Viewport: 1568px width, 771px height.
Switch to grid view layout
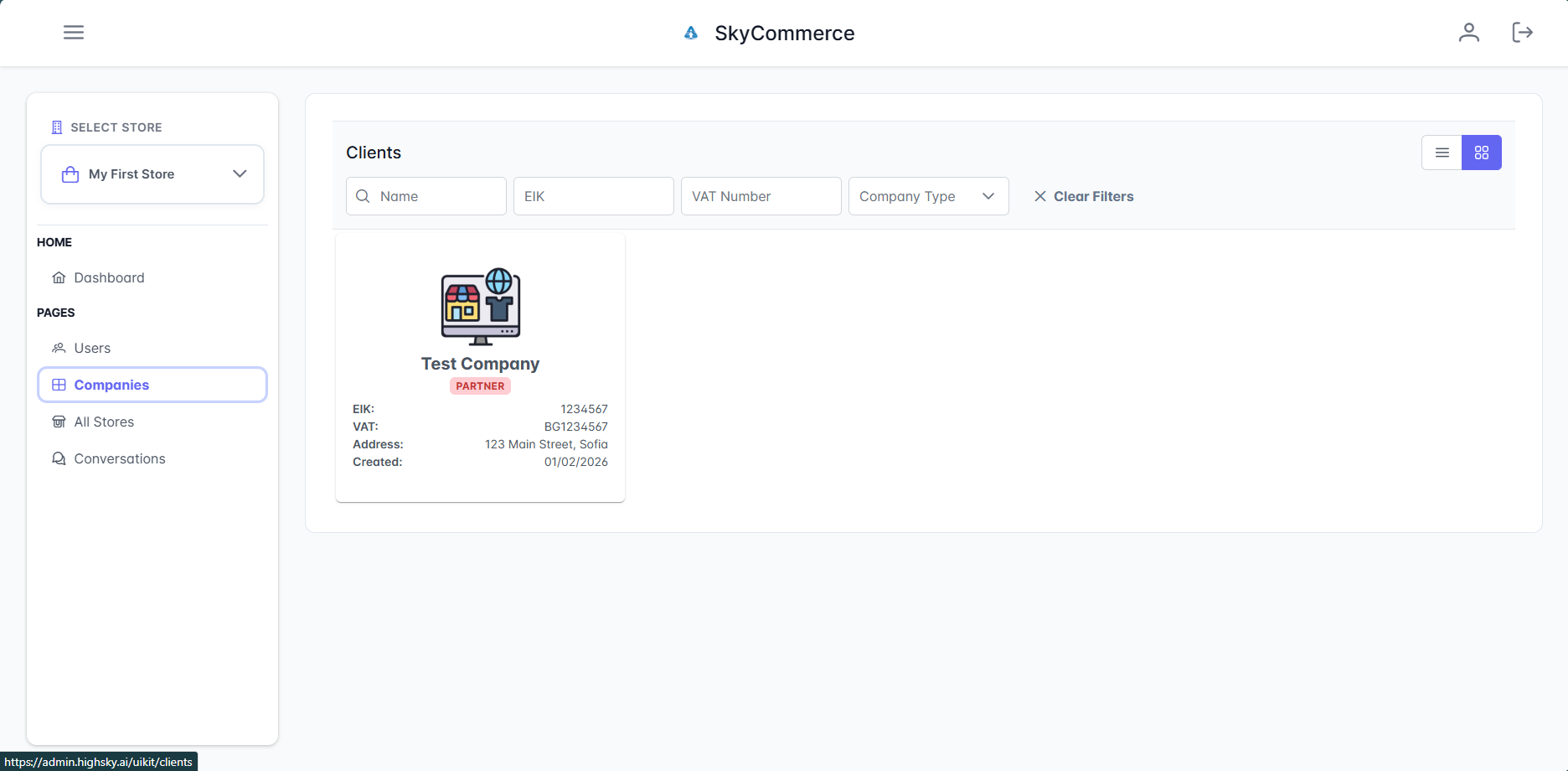click(x=1482, y=153)
